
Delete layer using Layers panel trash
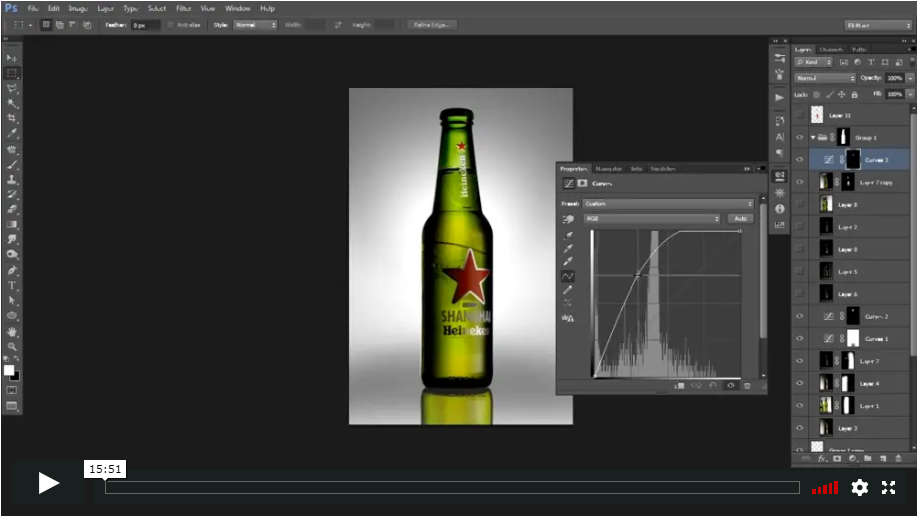point(898,459)
